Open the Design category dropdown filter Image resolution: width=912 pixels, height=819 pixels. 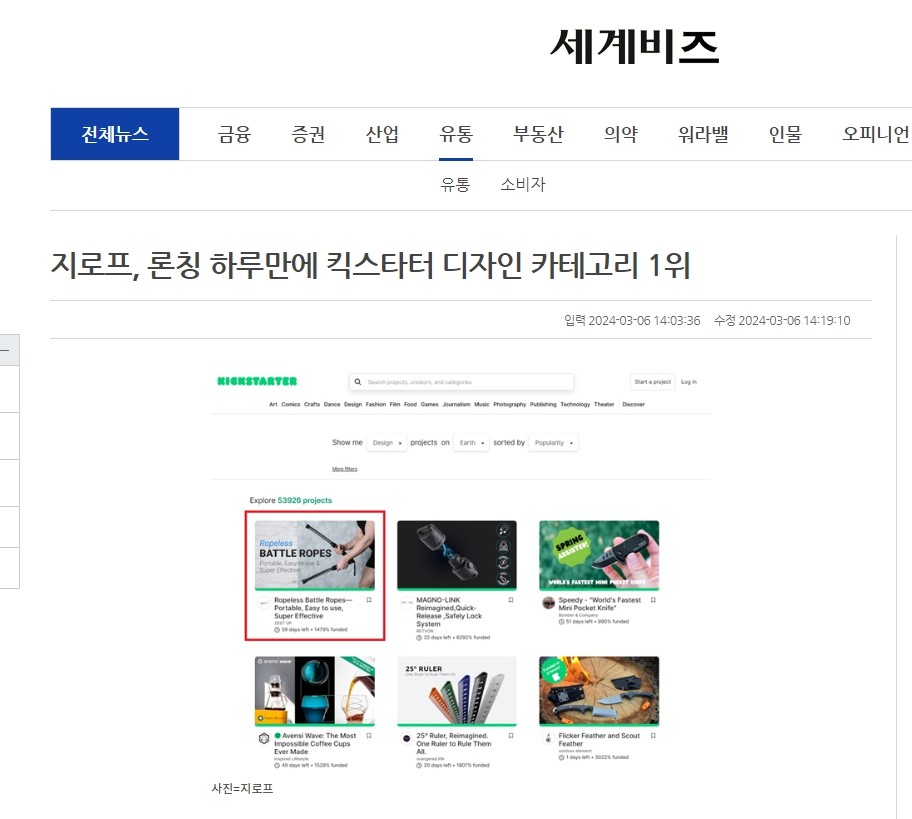click(387, 443)
